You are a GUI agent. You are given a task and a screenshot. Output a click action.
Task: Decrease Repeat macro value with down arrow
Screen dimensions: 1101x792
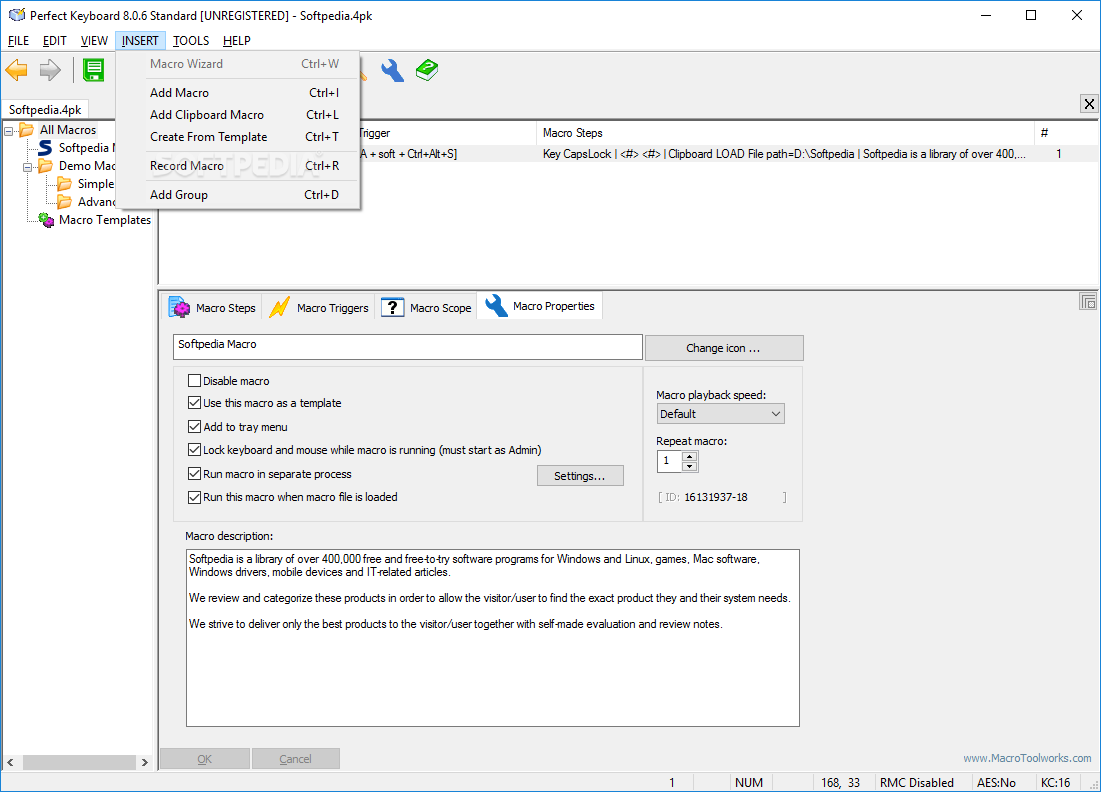click(690, 466)
